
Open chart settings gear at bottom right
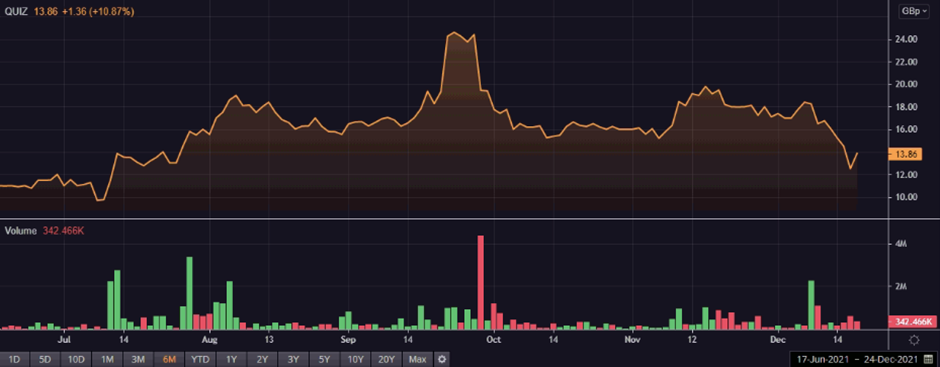click(914, 341)
